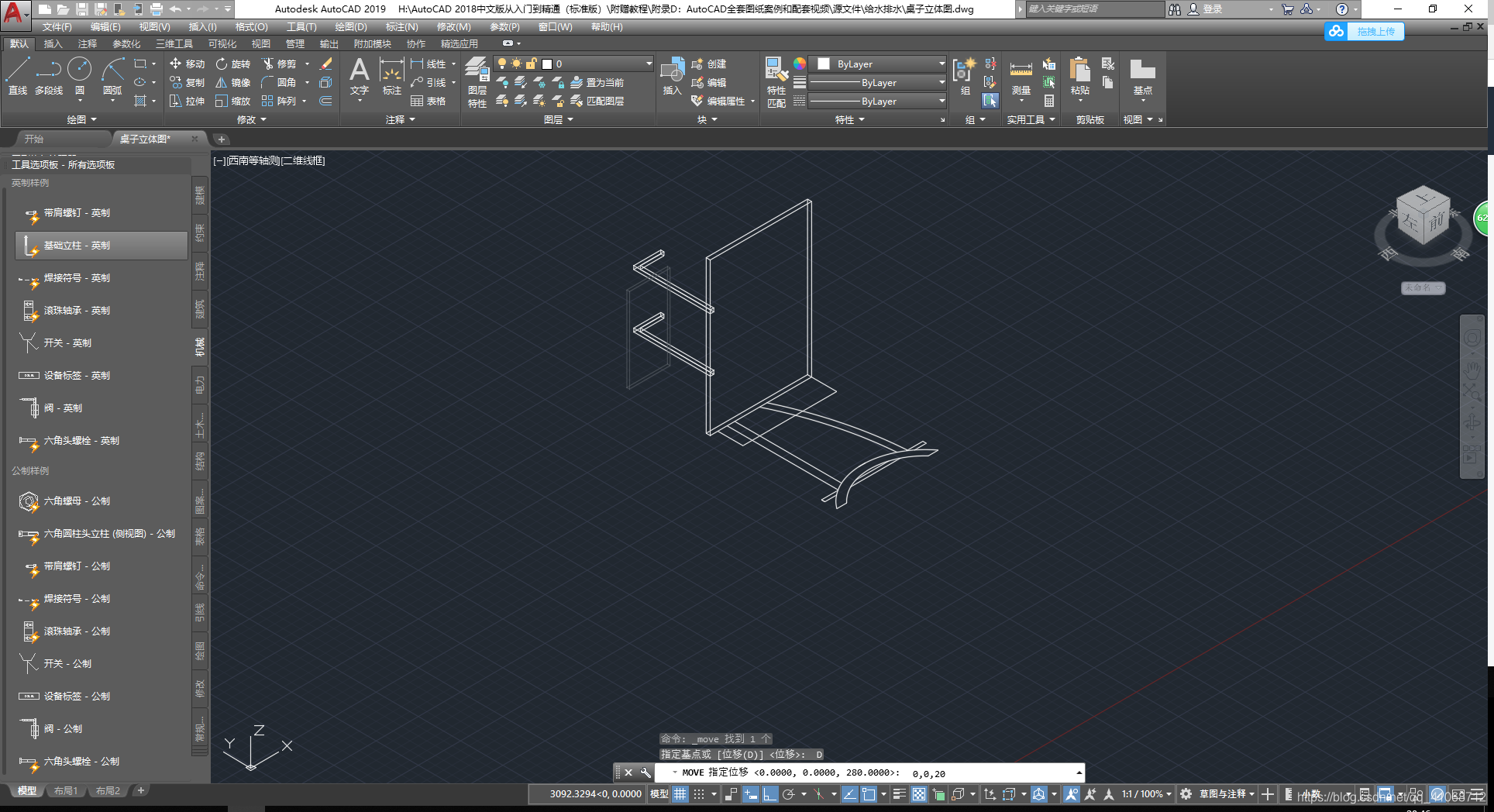Click 匹配图层 layer button
1494x812 pixels.
[597, 101]
